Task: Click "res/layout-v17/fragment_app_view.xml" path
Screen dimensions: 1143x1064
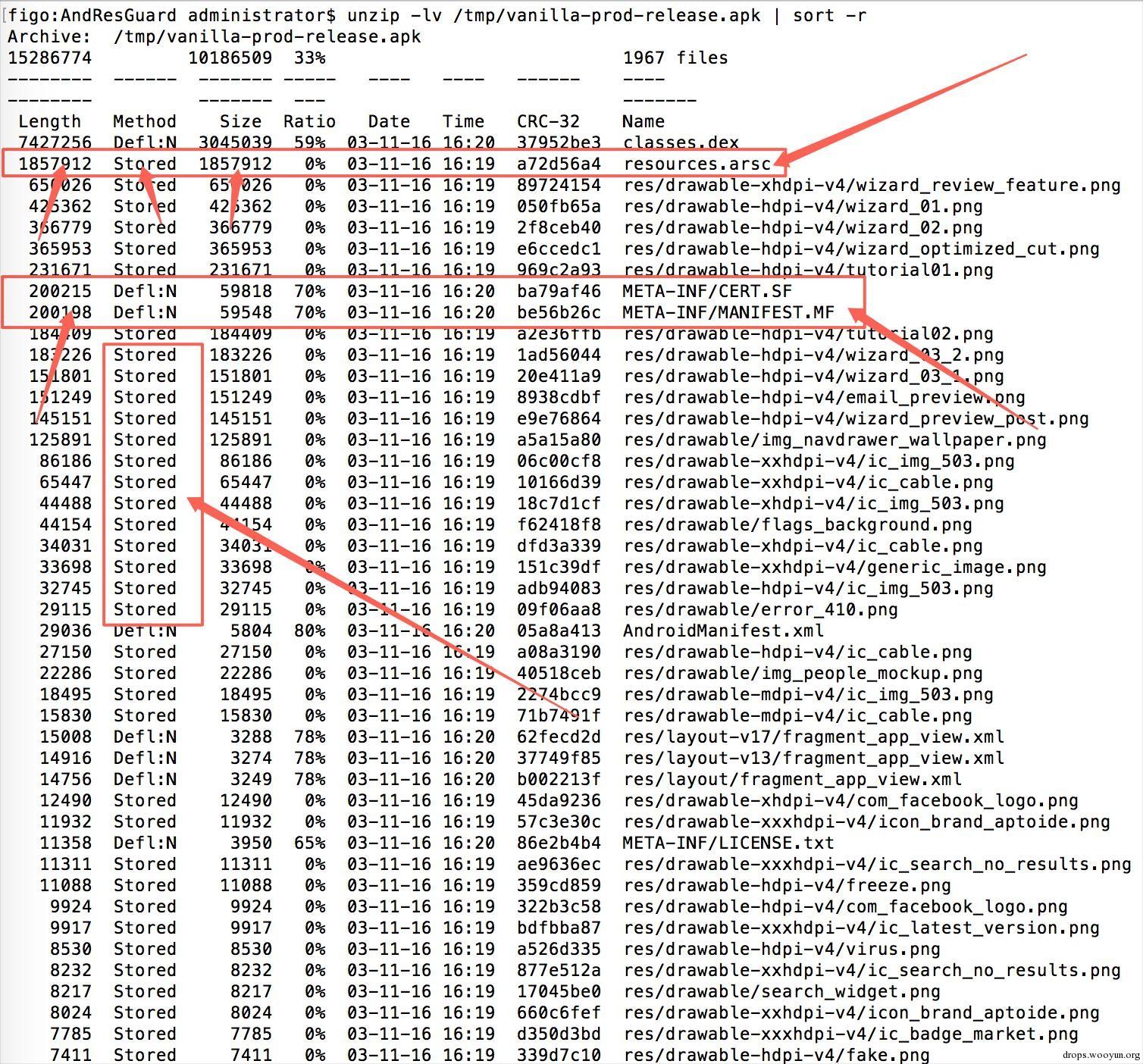Action: point(813,737)
